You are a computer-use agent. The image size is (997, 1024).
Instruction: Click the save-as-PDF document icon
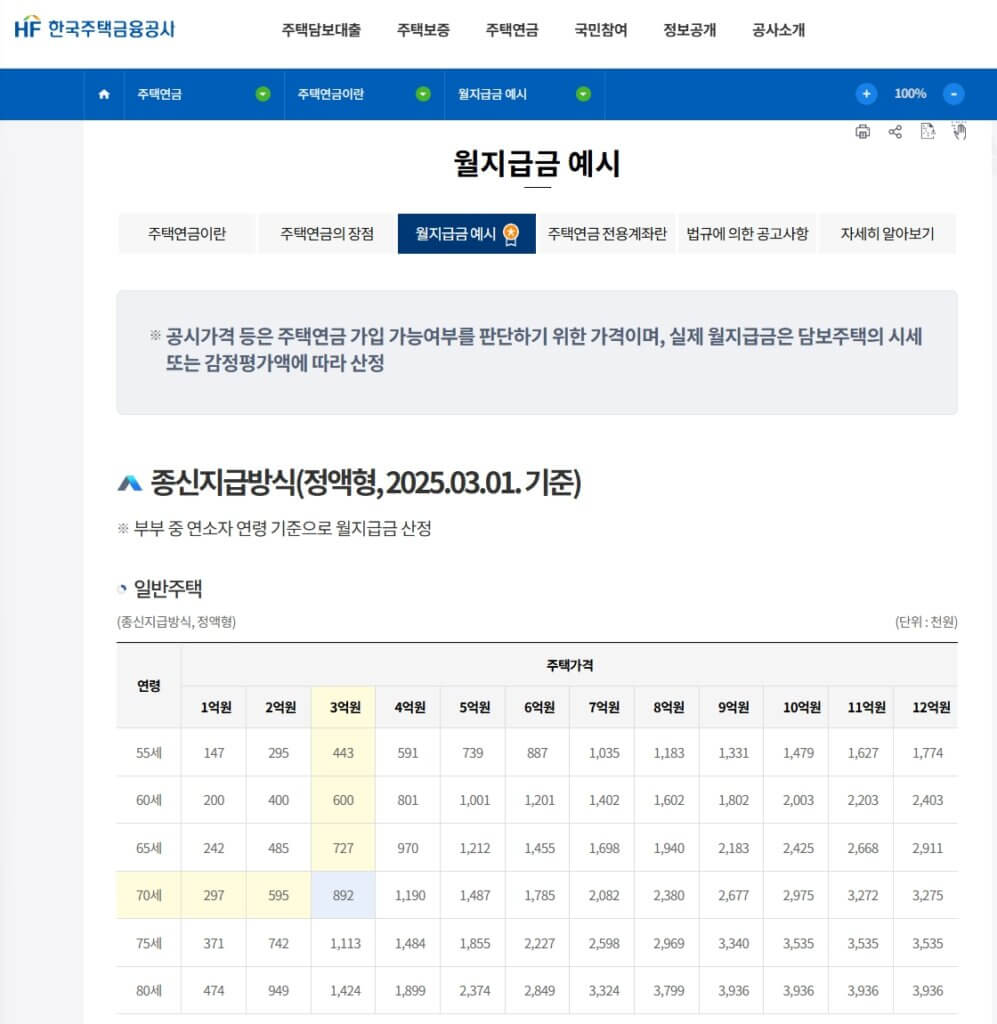(928, 131)
